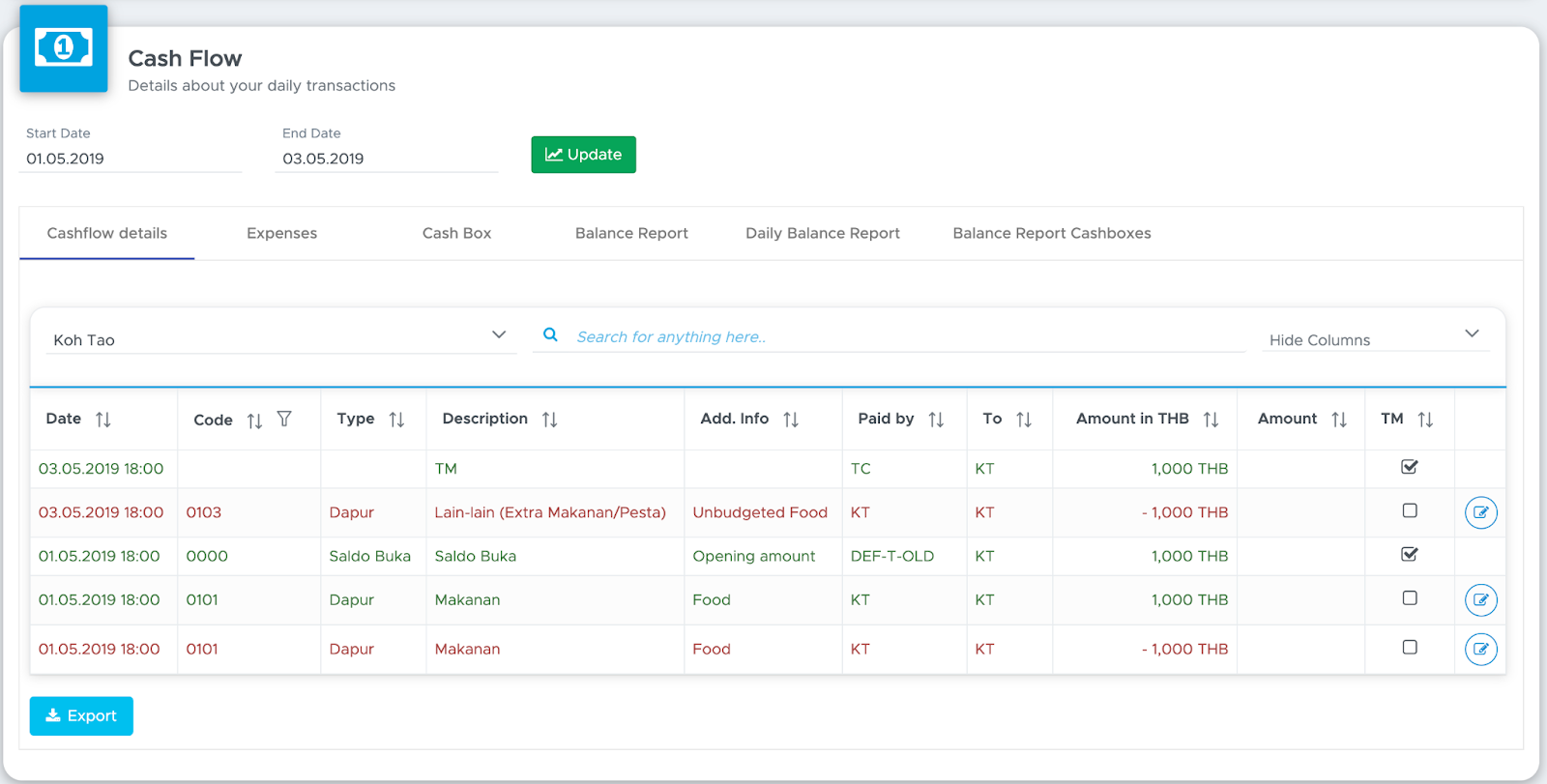
Task: Click the search magnifier icon
Action: pyautogui.click(x=550, y=334)
